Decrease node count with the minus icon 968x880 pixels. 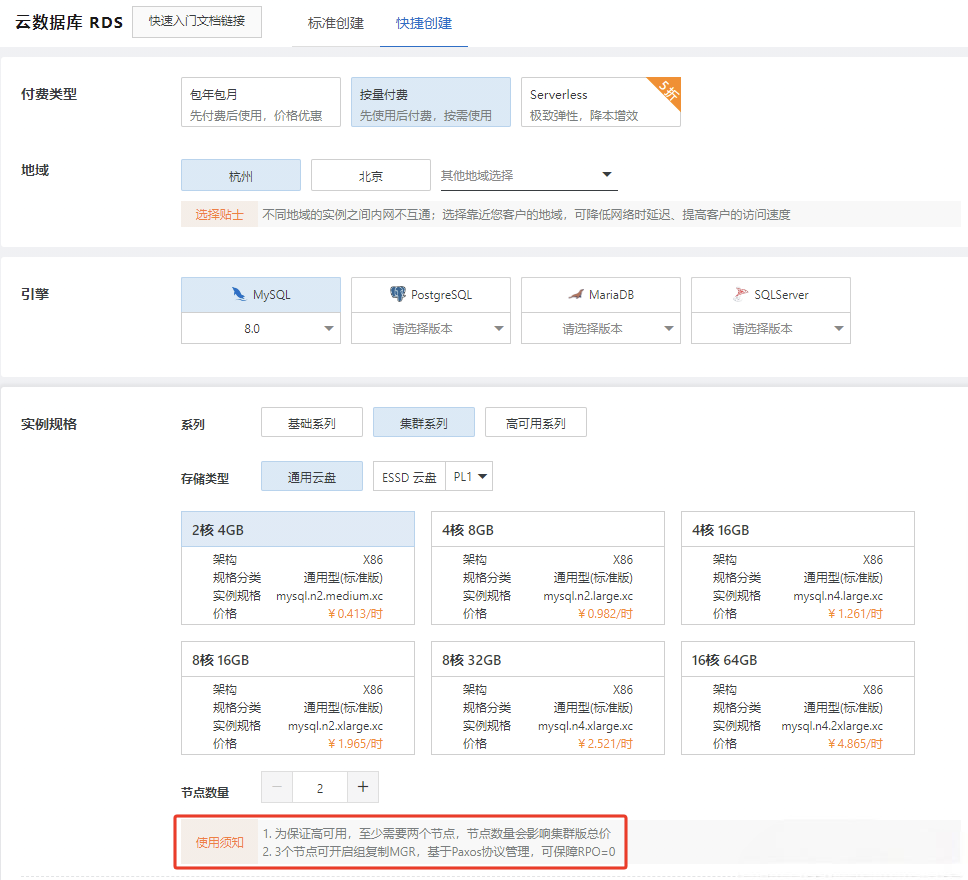coord(277,787)
